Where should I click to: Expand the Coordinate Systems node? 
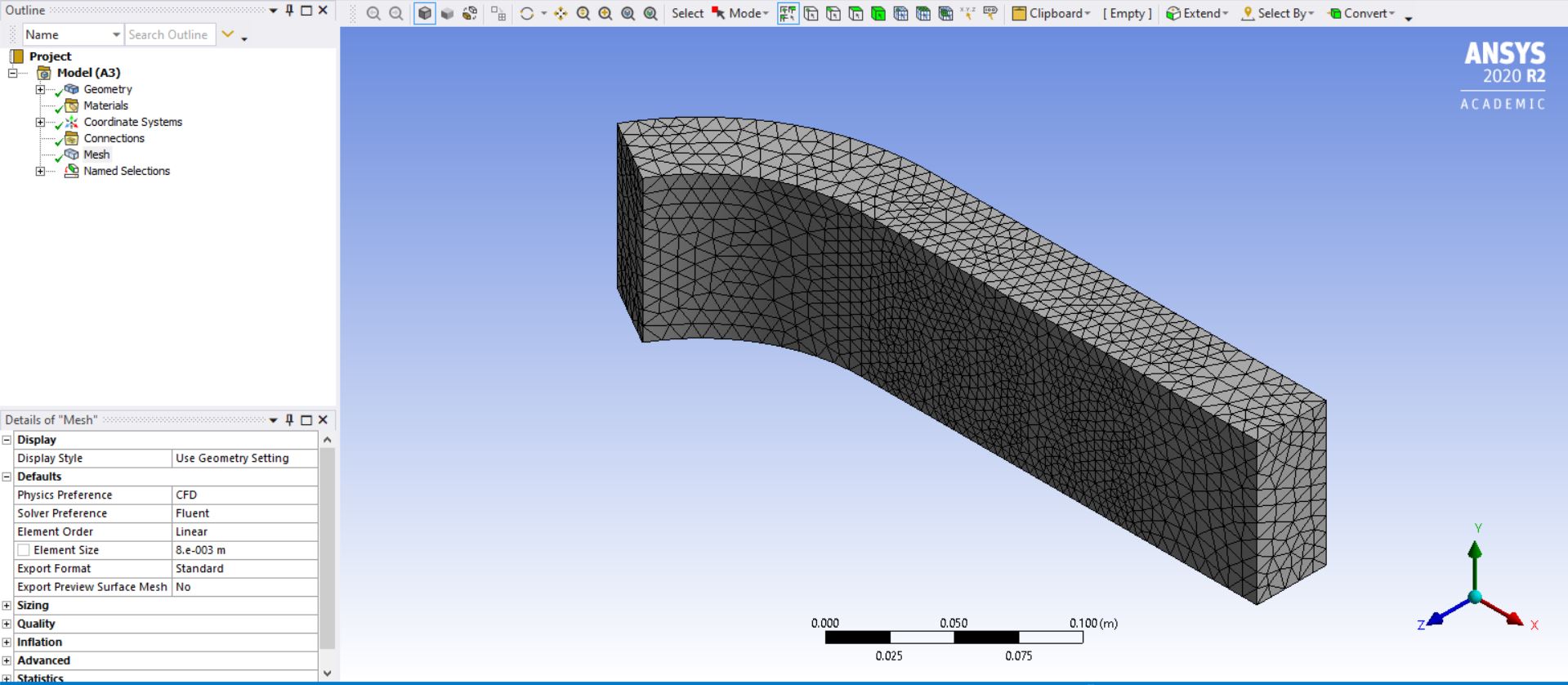(40, 122)
